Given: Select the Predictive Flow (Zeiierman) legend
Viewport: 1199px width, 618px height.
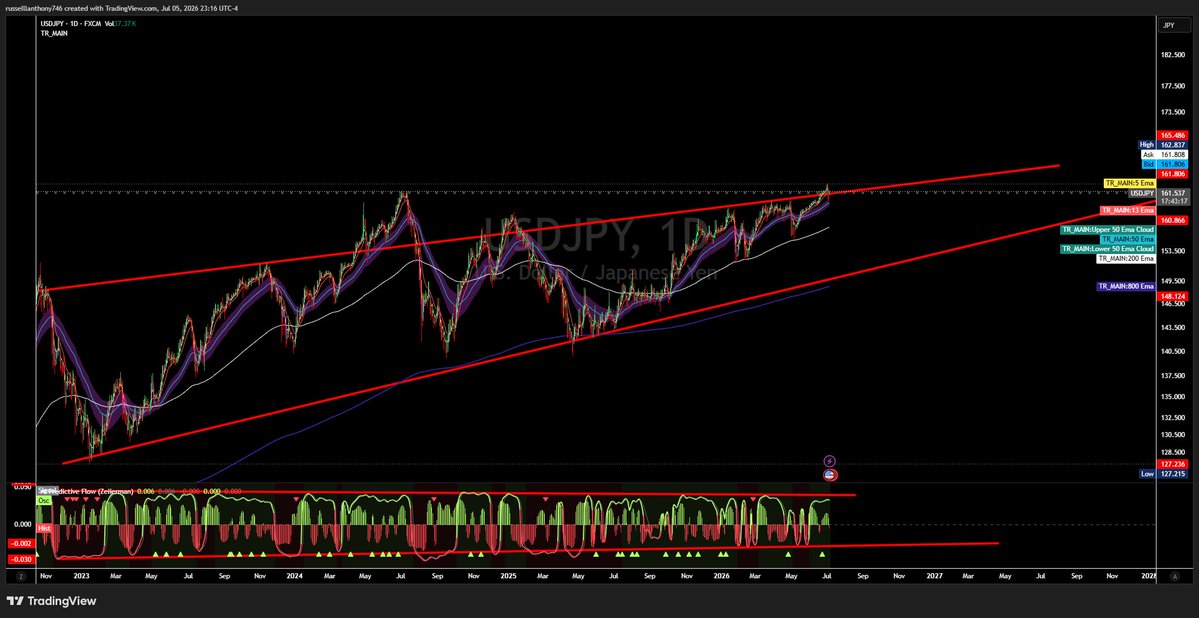Looking at the screenshot, I should [x=89, y=491].
